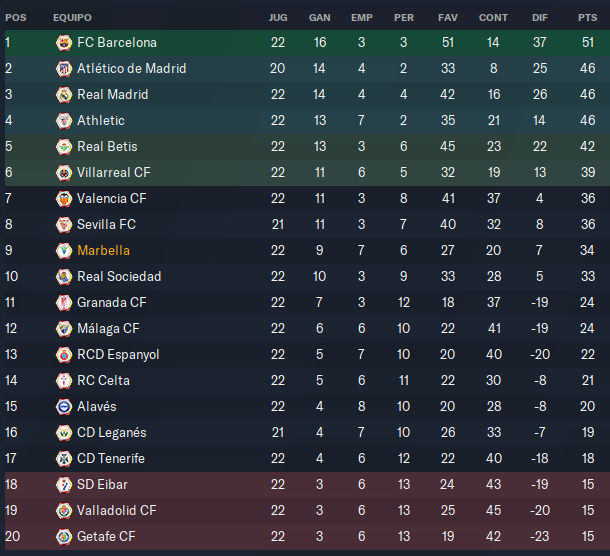Image resolution: width=610 pixels, height=556 pixels.
Task: Click the Marbella club badge
Action: (x=64, y=251)
